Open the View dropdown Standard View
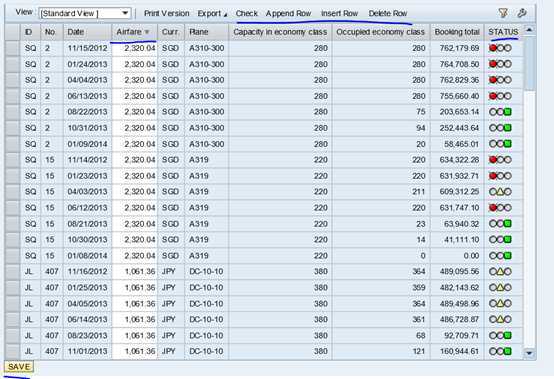 click(84, 13)
